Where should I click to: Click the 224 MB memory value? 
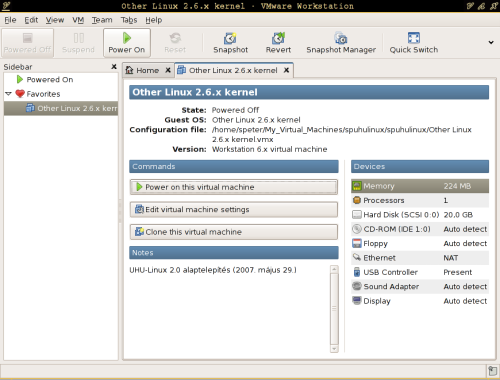pos(457,186)
